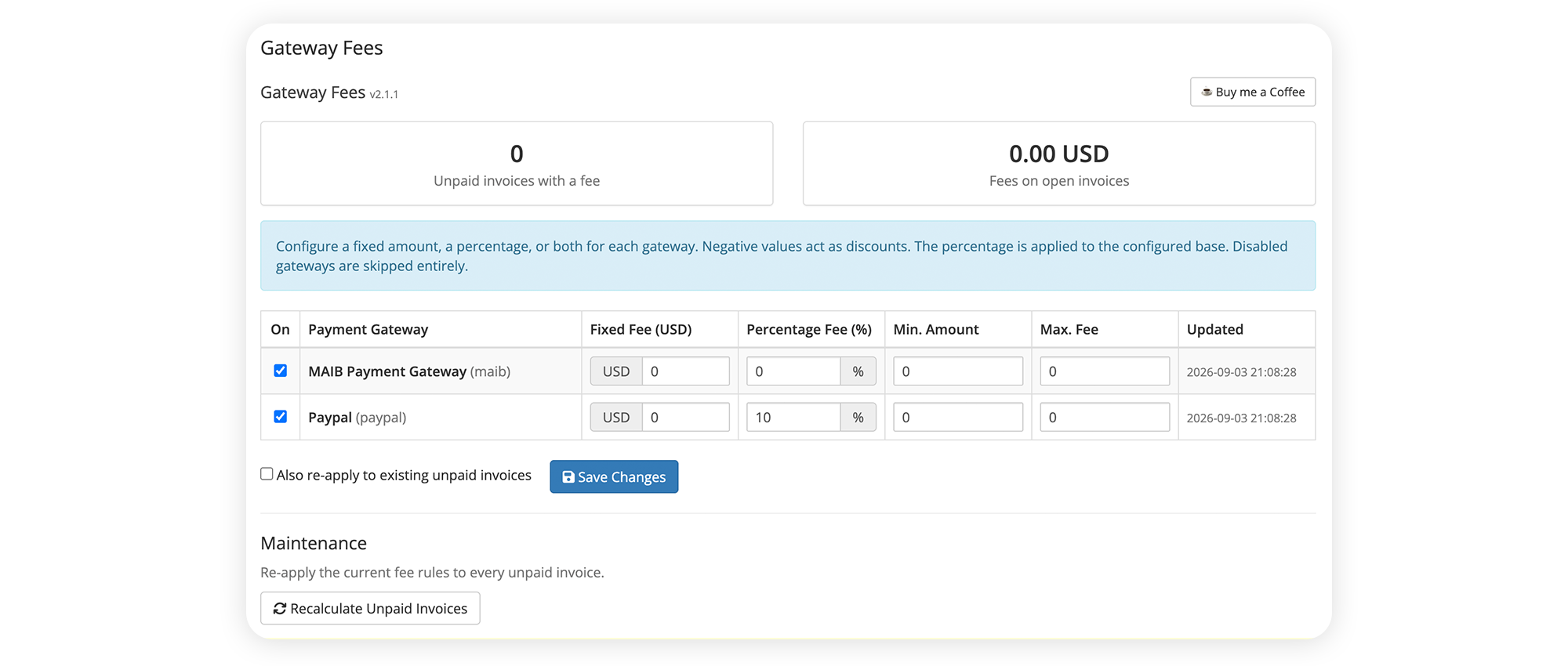The height and width of the screenshot is (666, 1568).
Task: Disable the MAIB Payment Gateway checkbox
Action: [x=280, y=371]
